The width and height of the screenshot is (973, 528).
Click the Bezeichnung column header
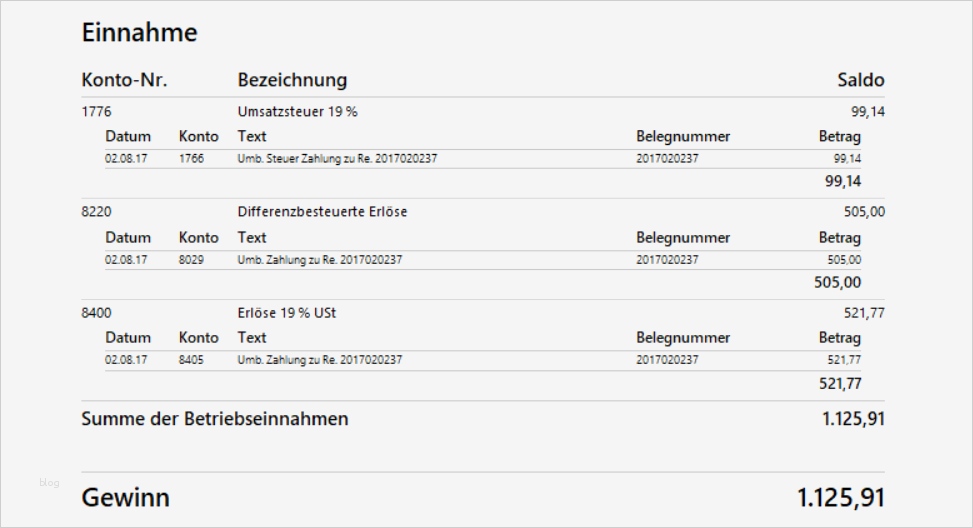(x=292, y=80)
